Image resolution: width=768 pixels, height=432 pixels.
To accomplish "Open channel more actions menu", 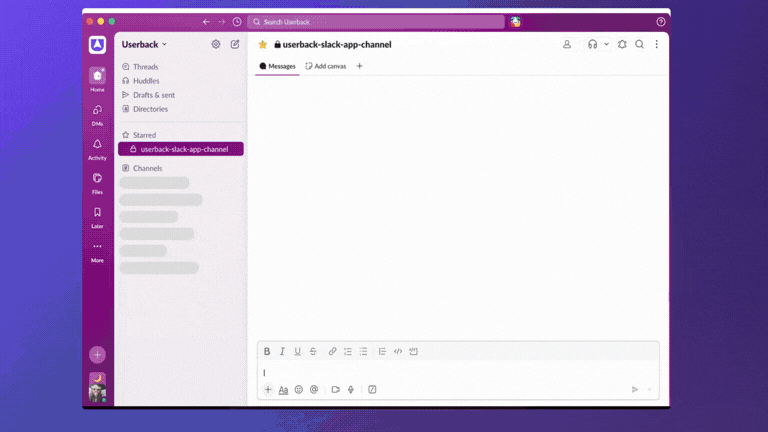I will tap(656, 44).
